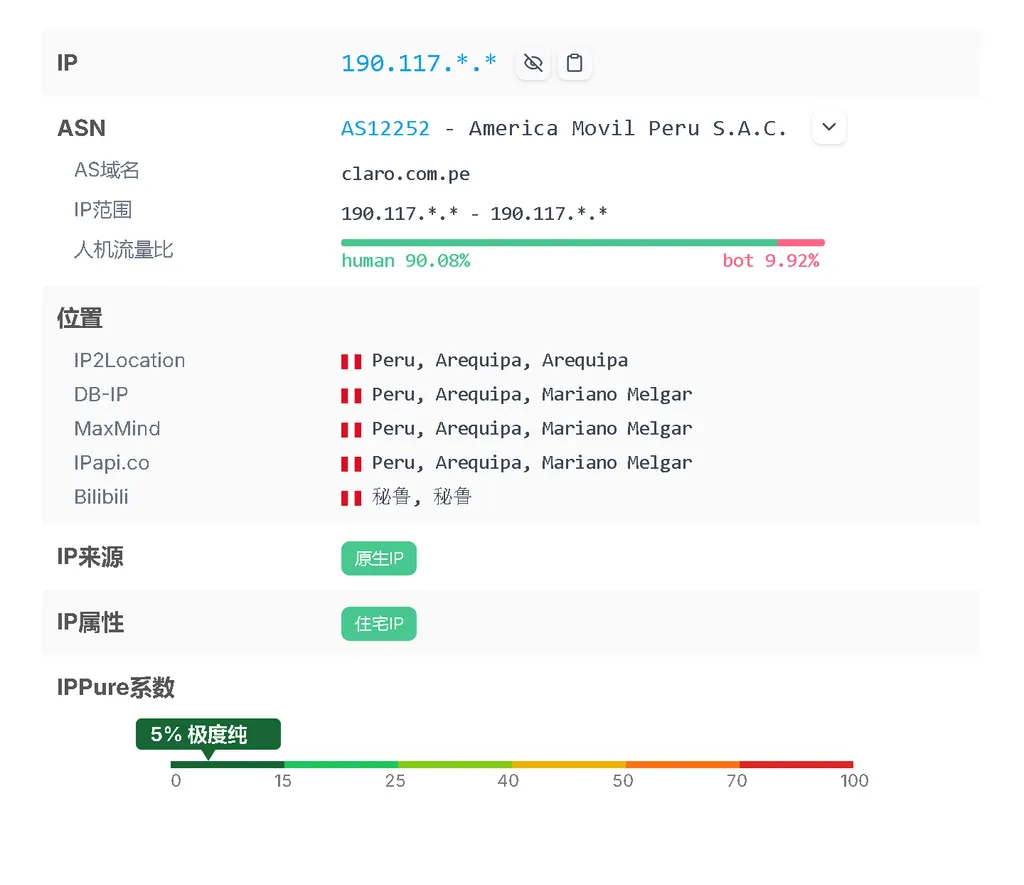Copy the IP address using the clipboard icon

point(574,62)
